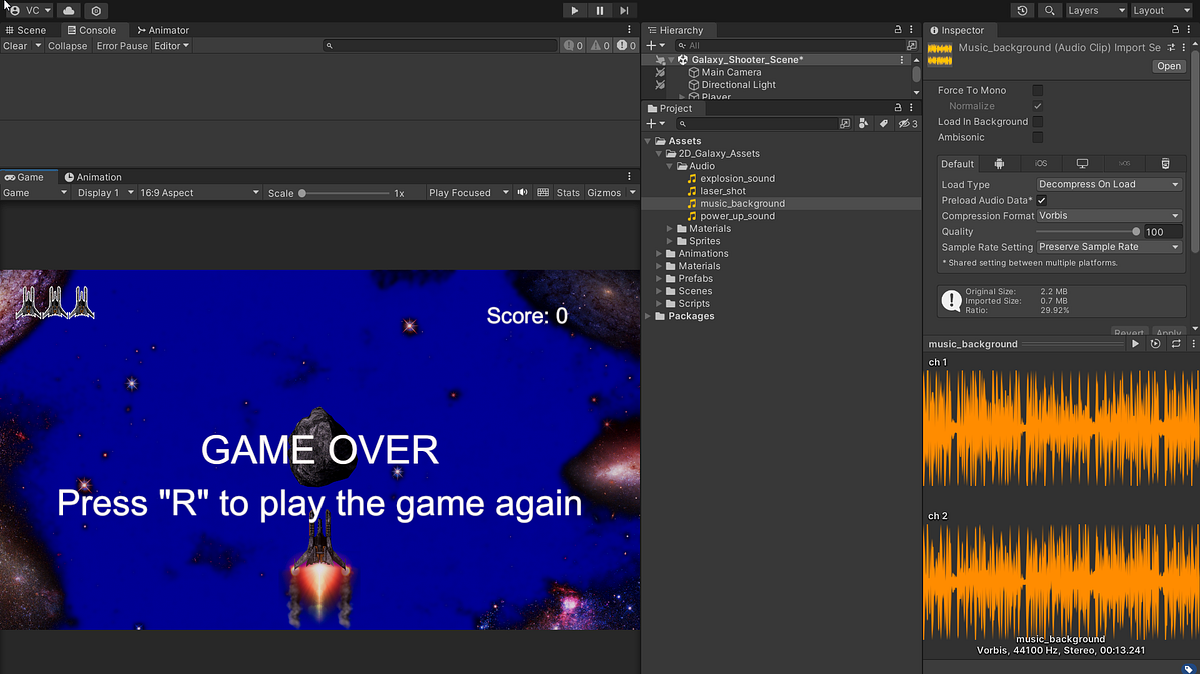
Task: Play the music_background audio preview
Action: click(x=1135, y=343)
